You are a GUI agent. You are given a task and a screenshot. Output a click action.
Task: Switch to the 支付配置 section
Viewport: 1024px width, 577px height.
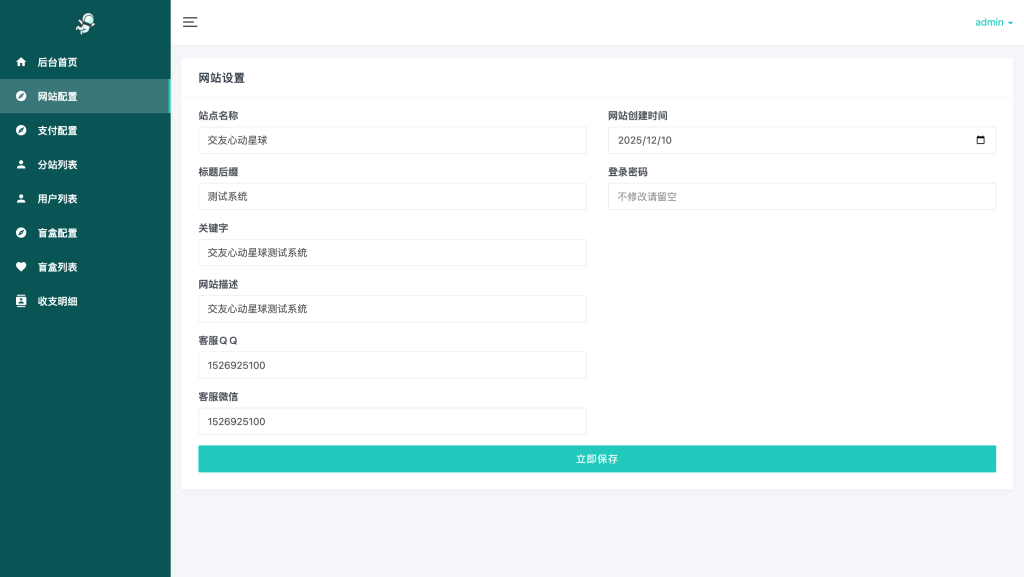coord(57,130)
